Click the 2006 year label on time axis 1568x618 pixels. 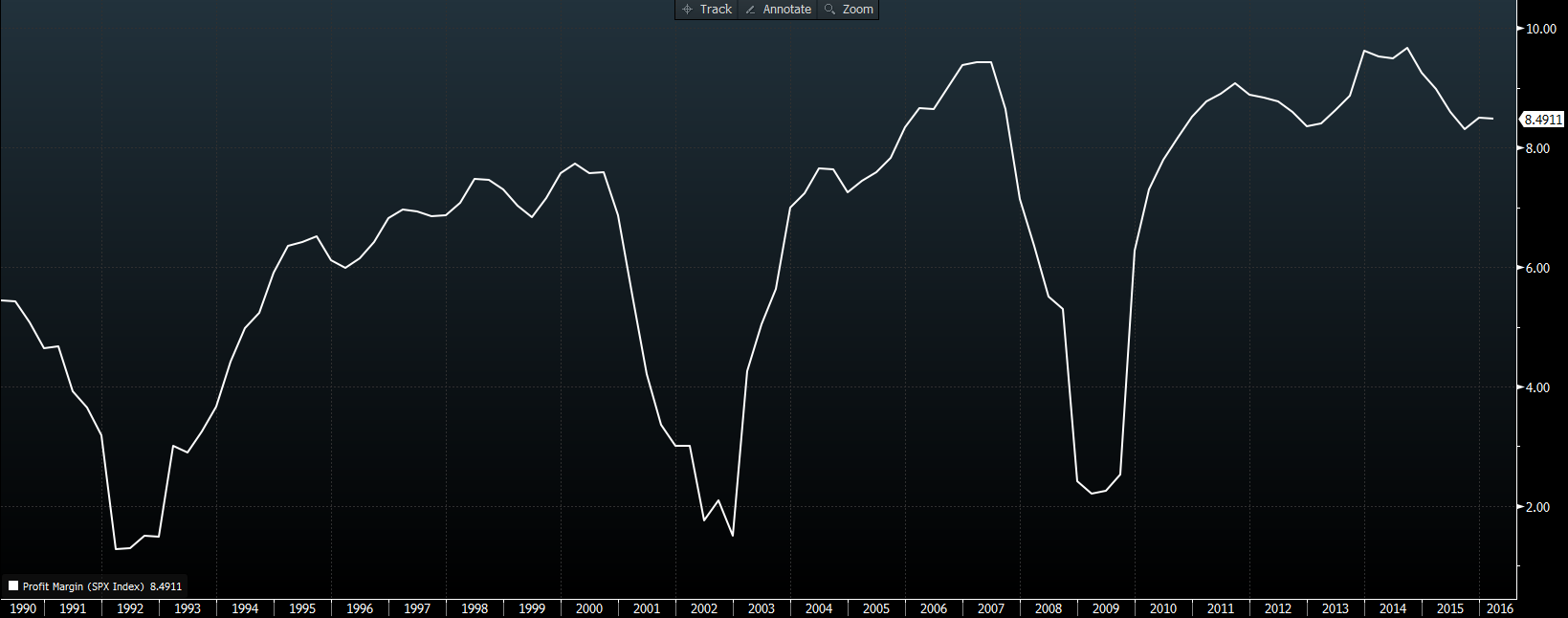pyautogui.click(x=934, y=608)
